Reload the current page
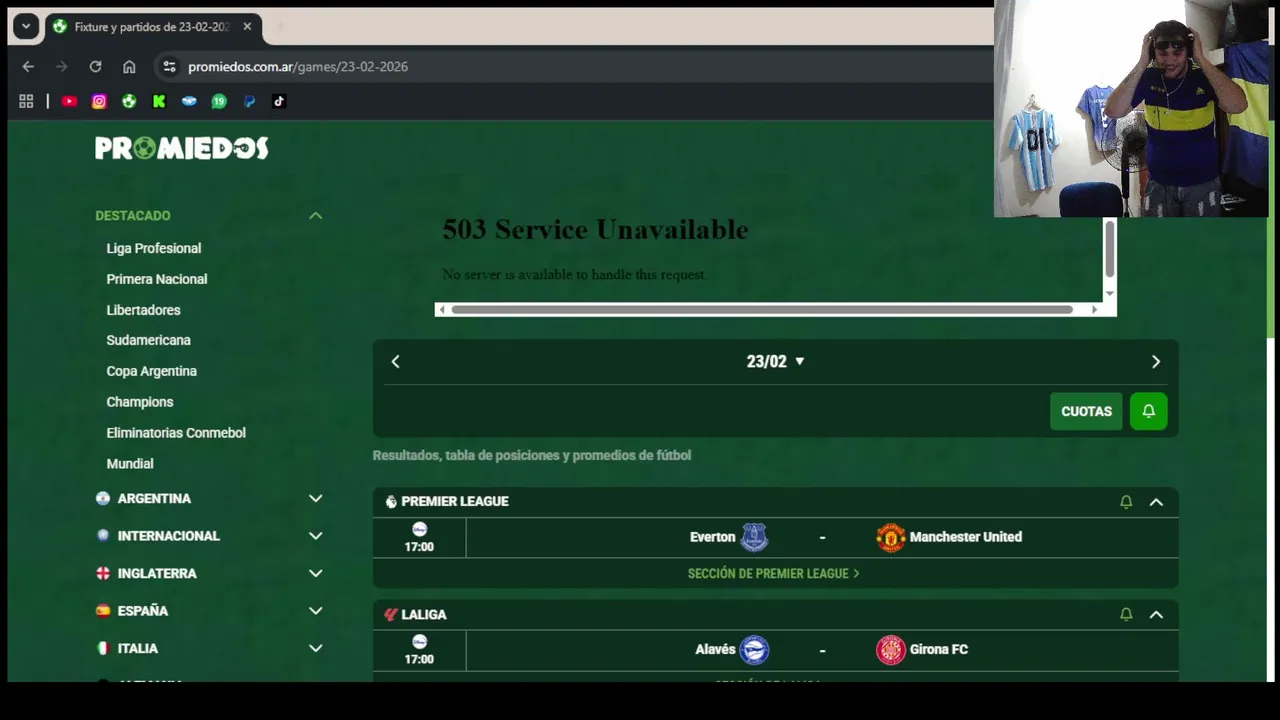 pyautogui.click(x=95, y=67)
